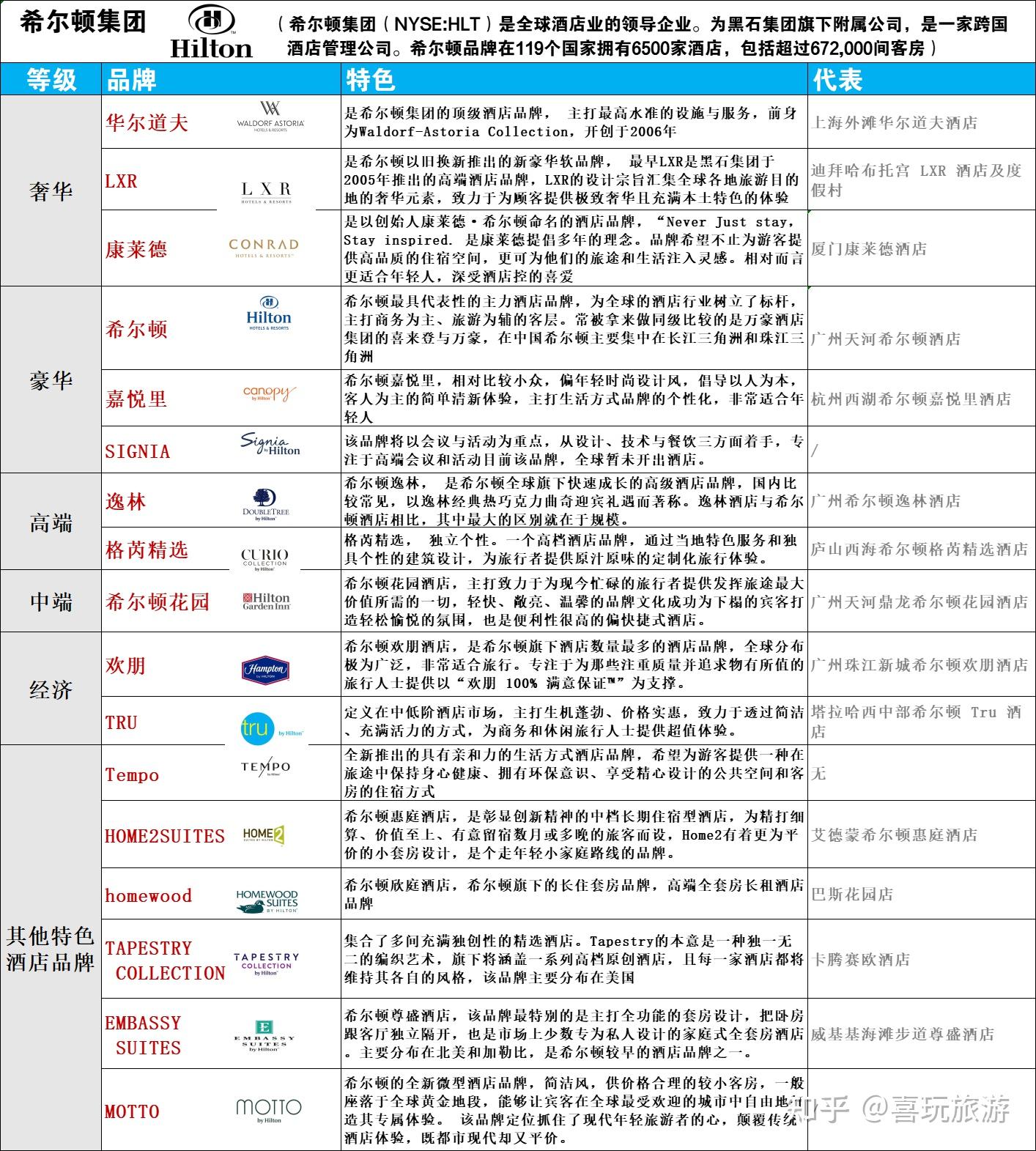This screenshot has width=1036, height=1151.
Task: Select the Homewood Suites duck logo
Action: point(267,901)
